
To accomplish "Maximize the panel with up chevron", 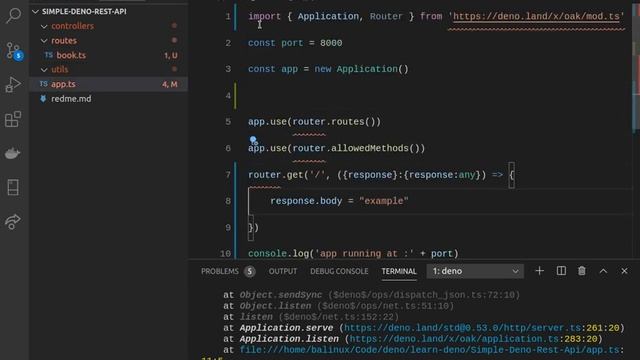I will coord(603,271).
